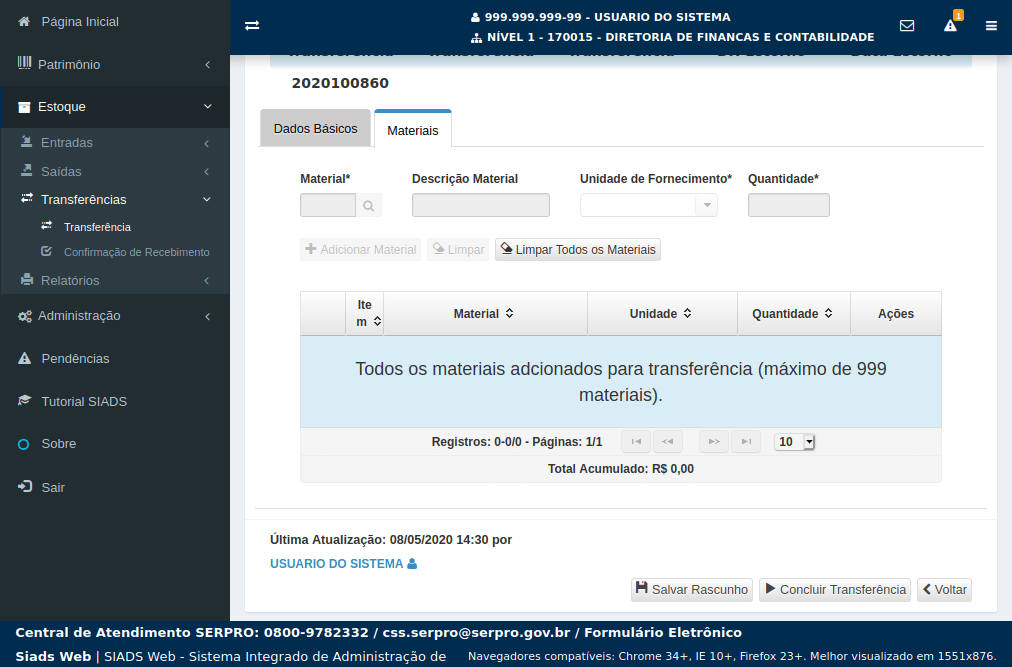Expand the Entradas submenu
The width and height of the screenshot is (1012, 667).
click(115, 143)
